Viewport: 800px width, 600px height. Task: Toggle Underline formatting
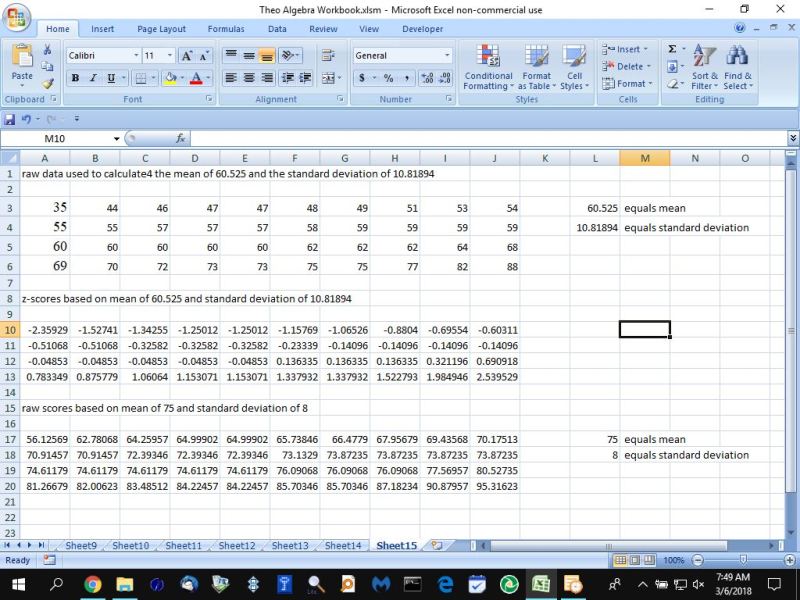(111, 78)
